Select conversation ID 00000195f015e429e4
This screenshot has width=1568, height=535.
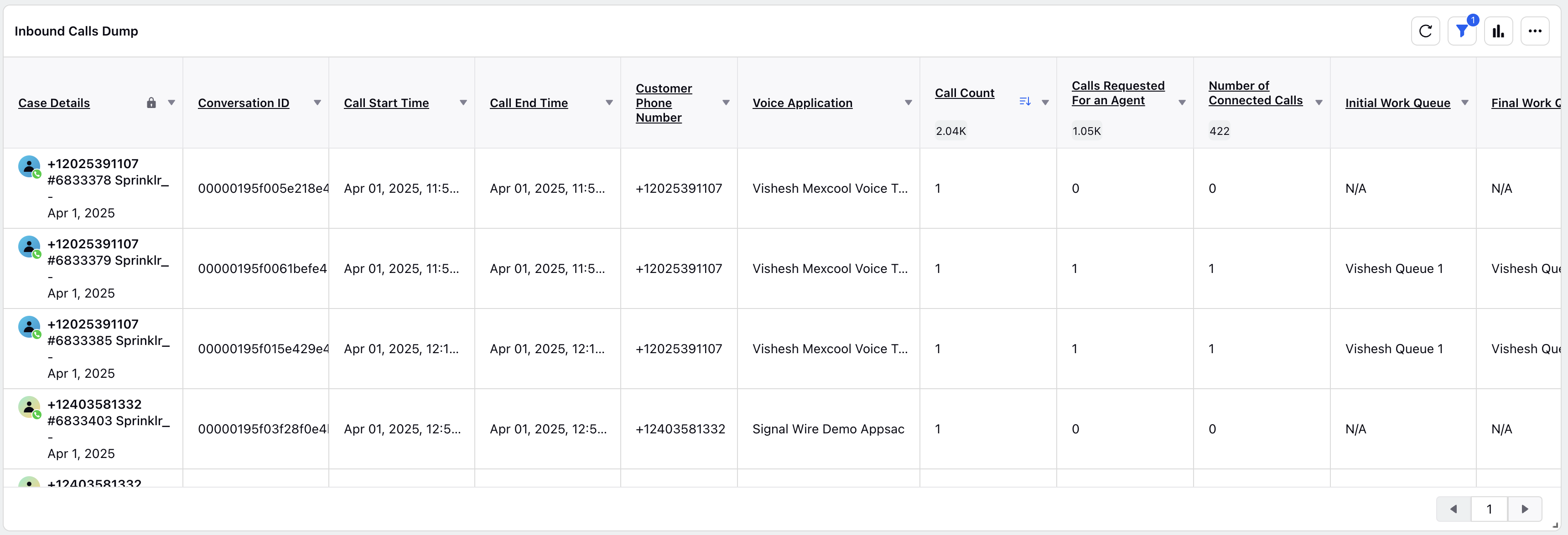click(263, 349)
